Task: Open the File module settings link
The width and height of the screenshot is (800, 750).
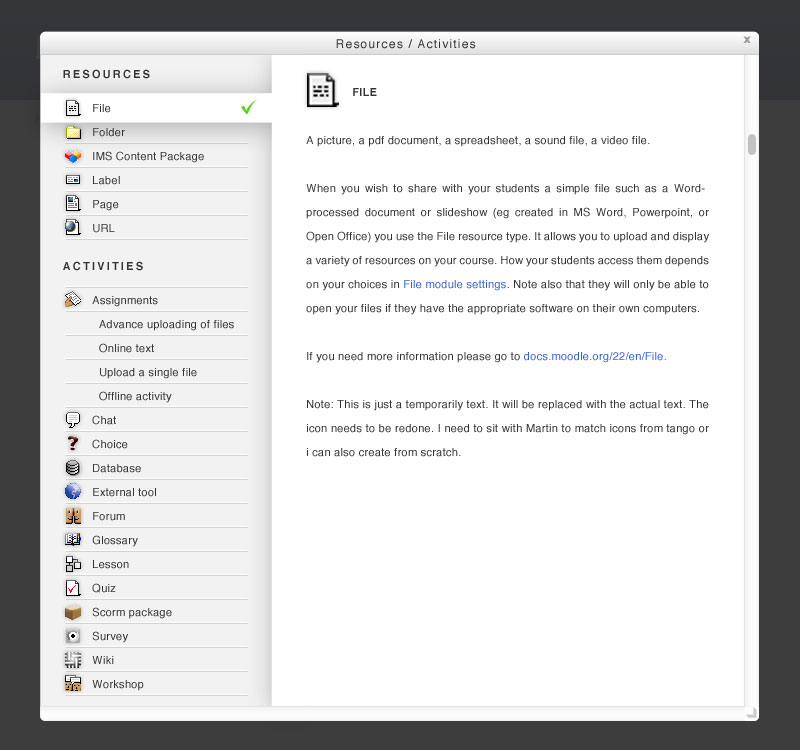Action: click(454, 284)
